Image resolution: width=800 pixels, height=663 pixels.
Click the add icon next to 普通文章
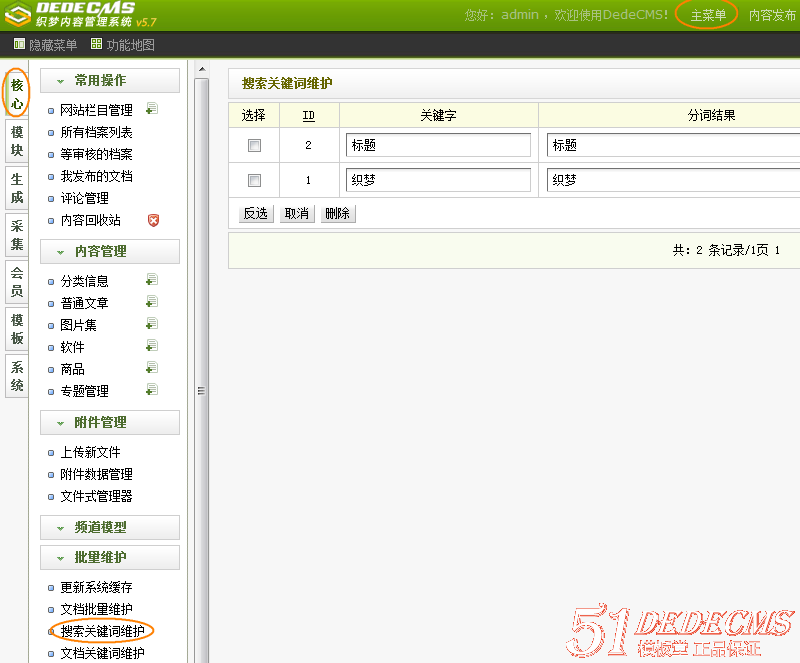point(152,302)
